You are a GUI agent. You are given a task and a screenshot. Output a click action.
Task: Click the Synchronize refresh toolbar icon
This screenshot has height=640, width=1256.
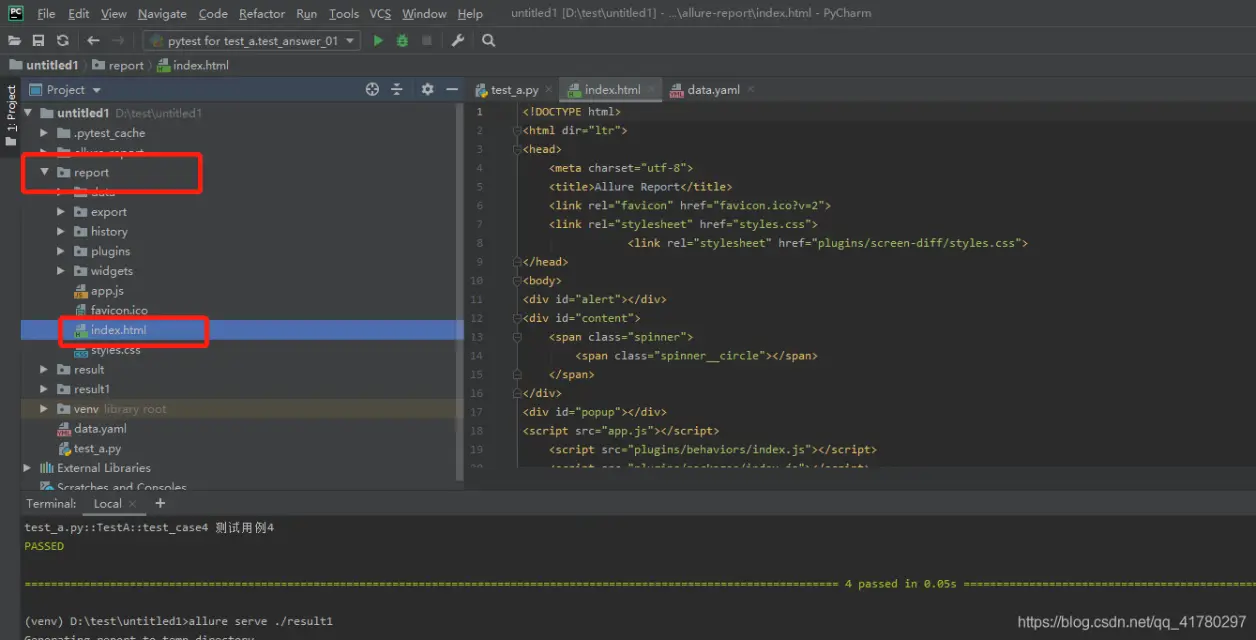coord(63,40)
